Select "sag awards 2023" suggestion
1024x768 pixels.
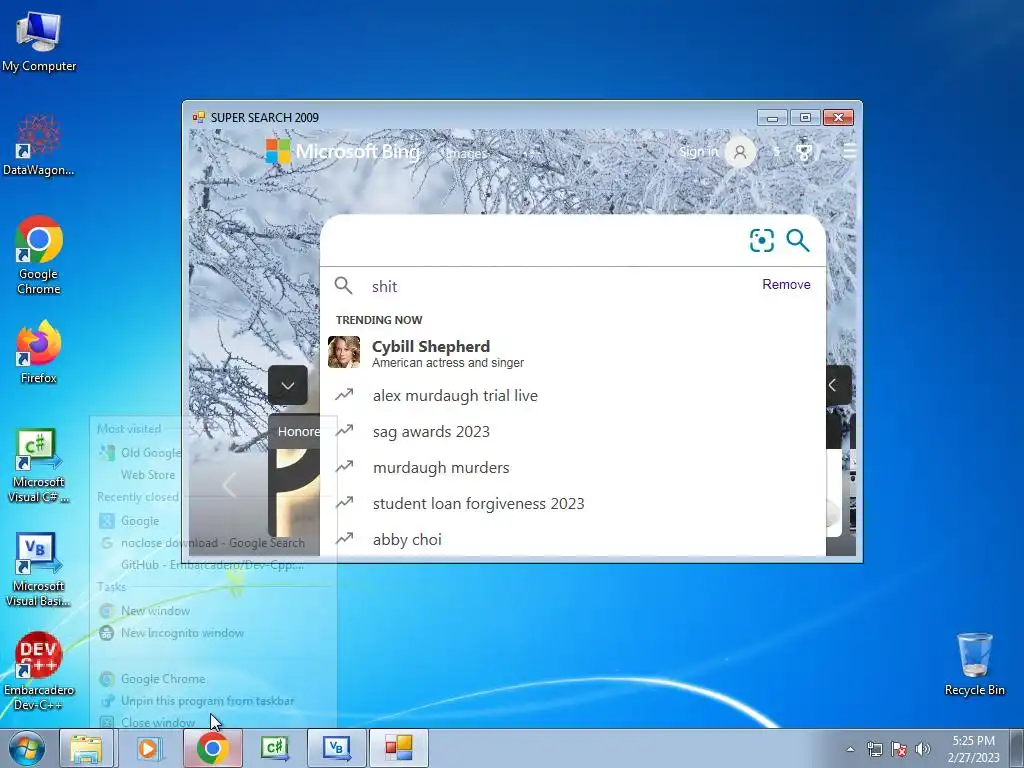pos(573,432)
